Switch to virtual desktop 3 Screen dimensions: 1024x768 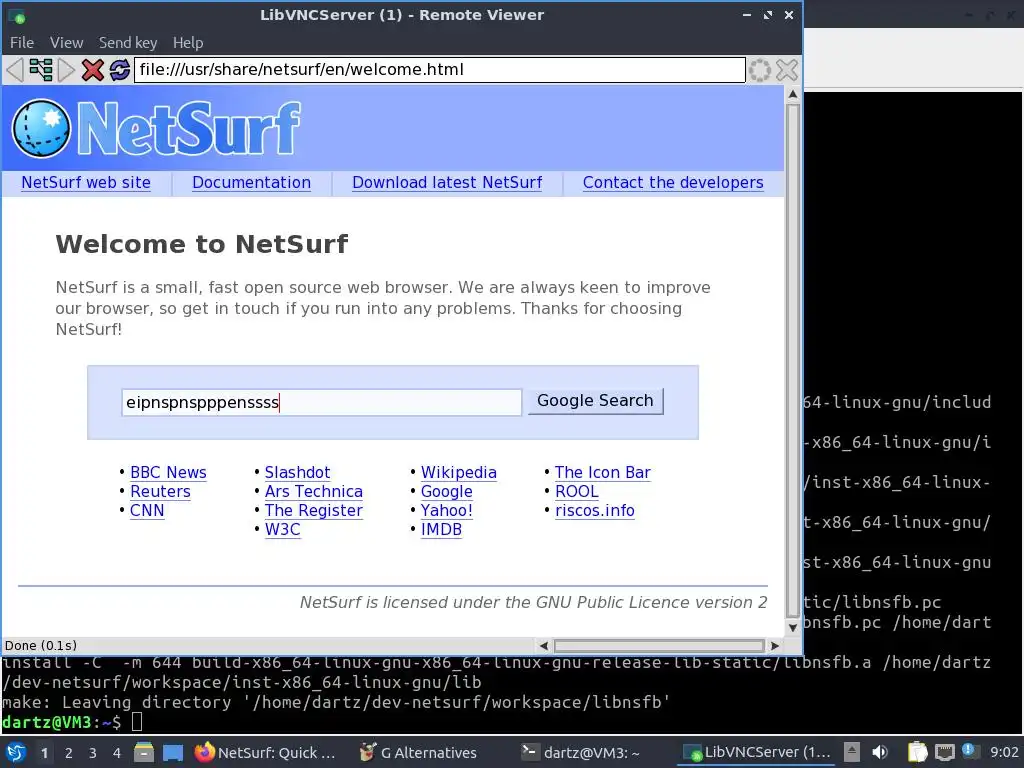click(93, 753)
